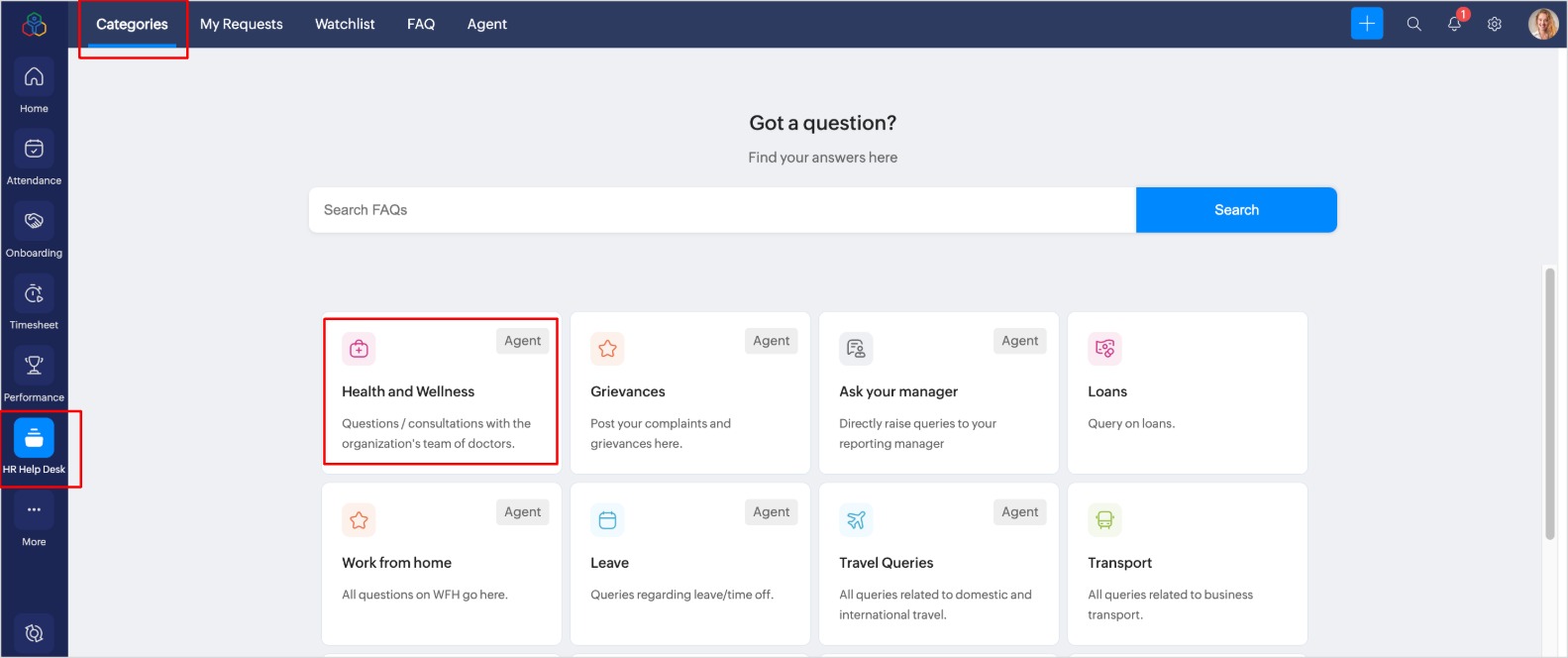Open the Grievances category card
Image resolution: width=1568 pixels, height=658 pixels.
pyautogui.click(x=689, y=392)
